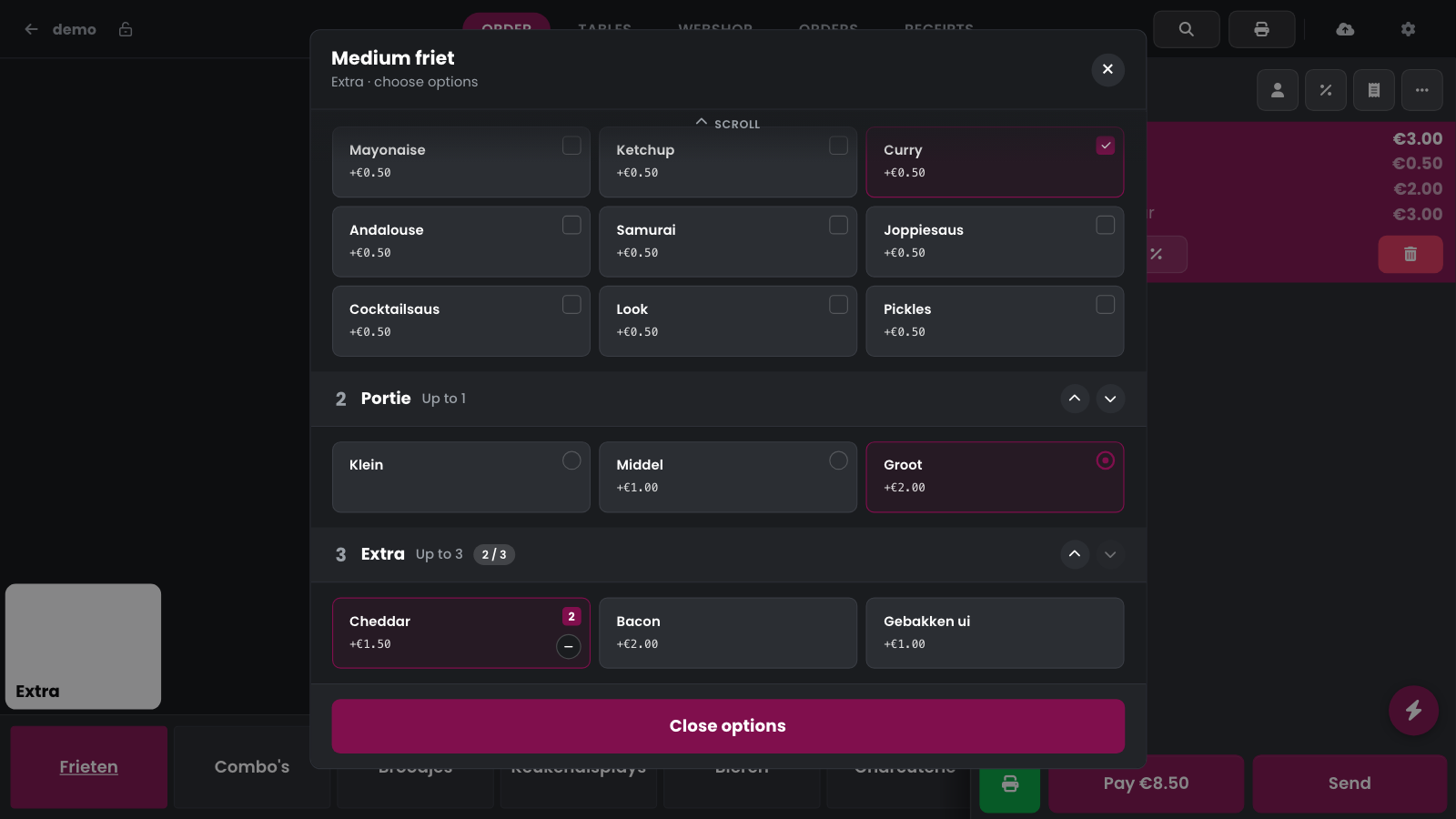The width and height of the screenshot is (1456, 819).
Task: Click the cloud upload icon
Action: pos(1345,29)
